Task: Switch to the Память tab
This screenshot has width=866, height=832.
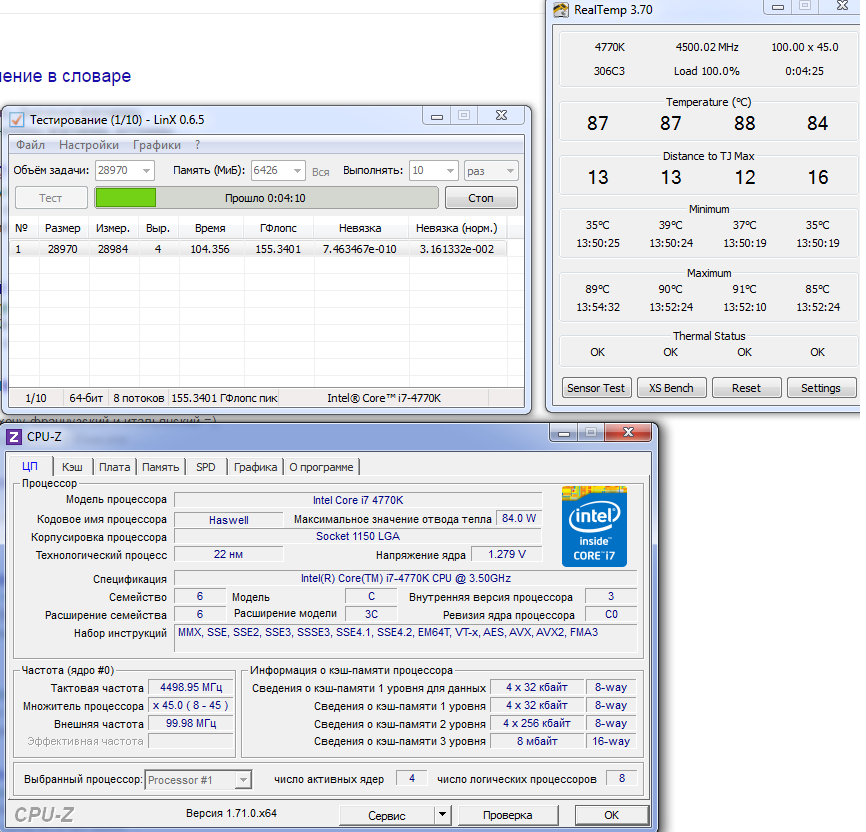Action: pyautogui.click(x=161, y=467)
